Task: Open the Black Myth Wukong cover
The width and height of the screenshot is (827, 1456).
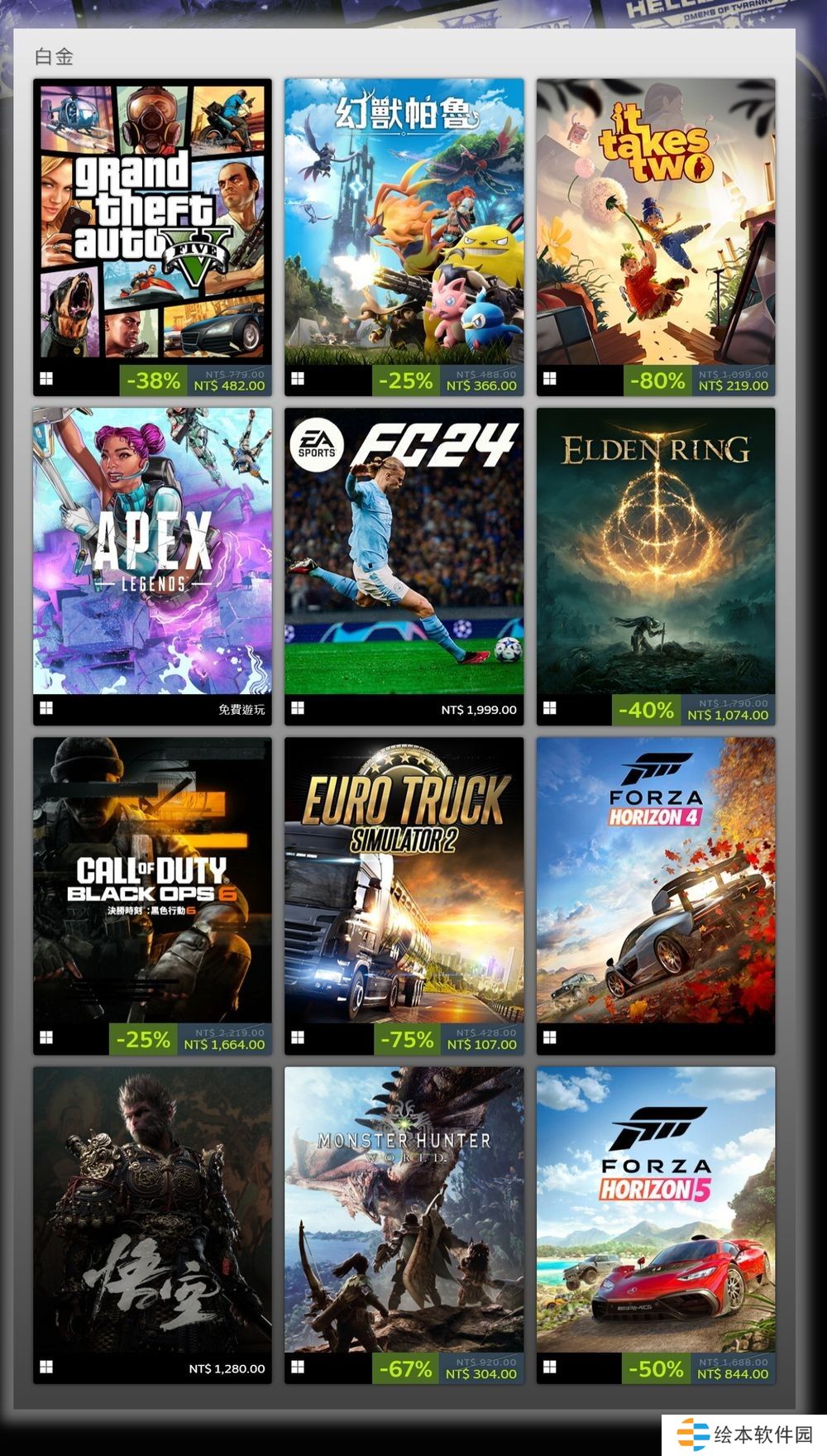Action: 152,1209
